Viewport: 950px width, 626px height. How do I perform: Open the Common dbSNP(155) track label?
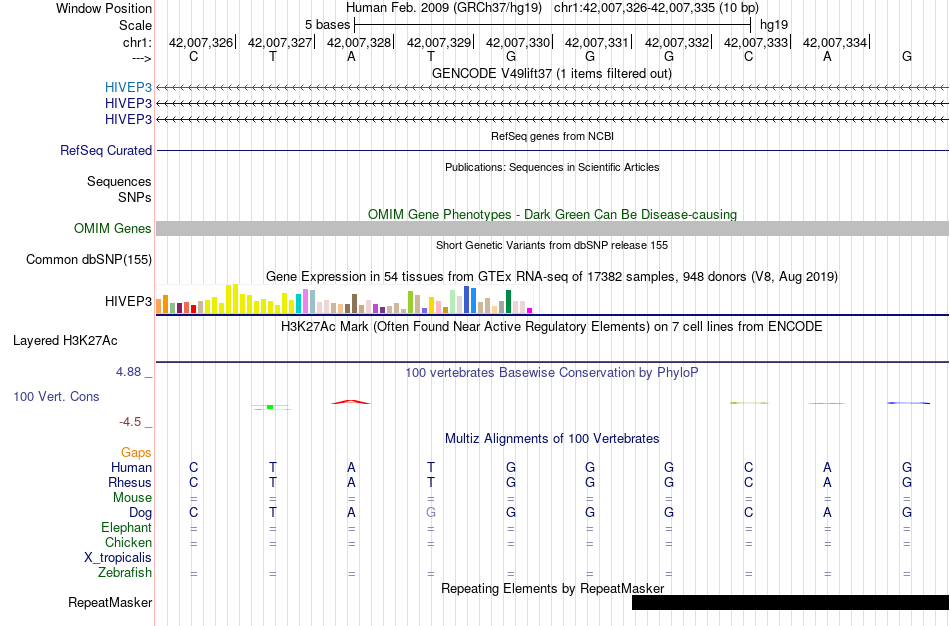pyautogui.click(x=89, y=259)
